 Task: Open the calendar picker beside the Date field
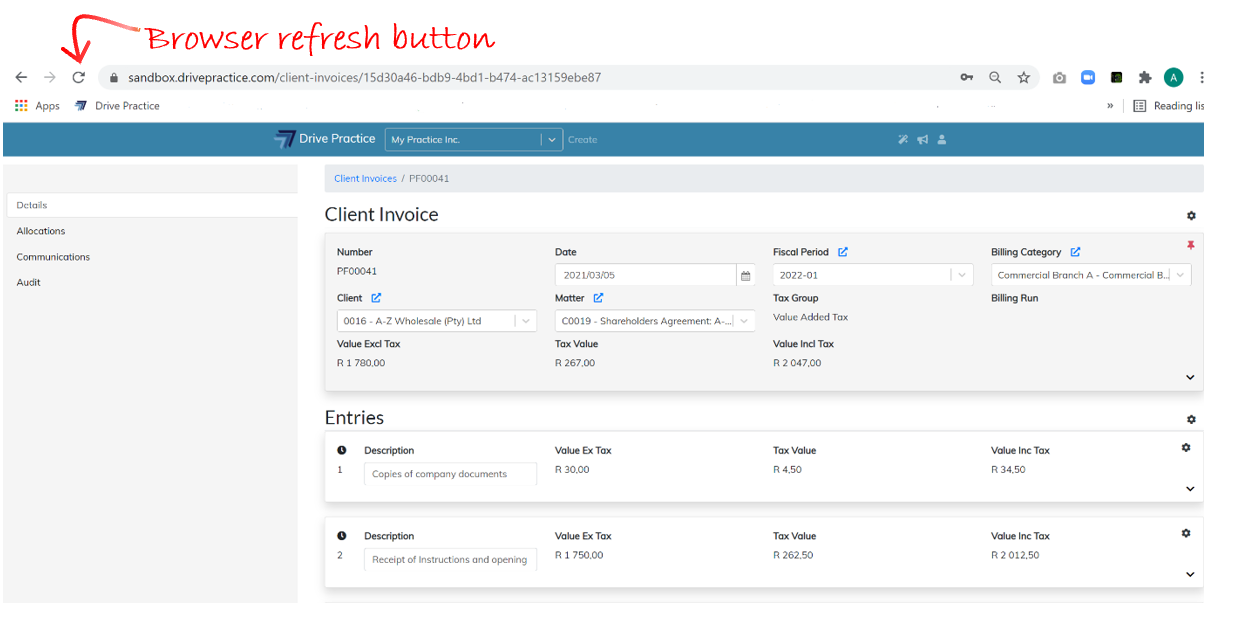point(745,276)
